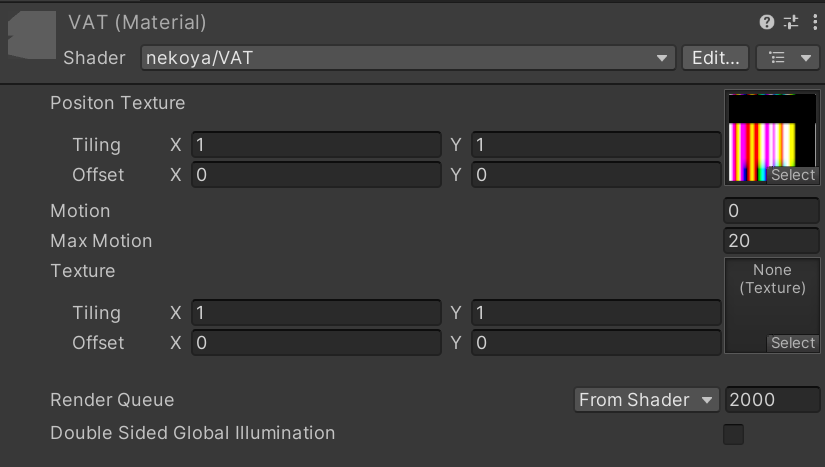Viewport: 825px width, 467px height.
Task: Click the Max Motion value field
Action: point(771,241)
